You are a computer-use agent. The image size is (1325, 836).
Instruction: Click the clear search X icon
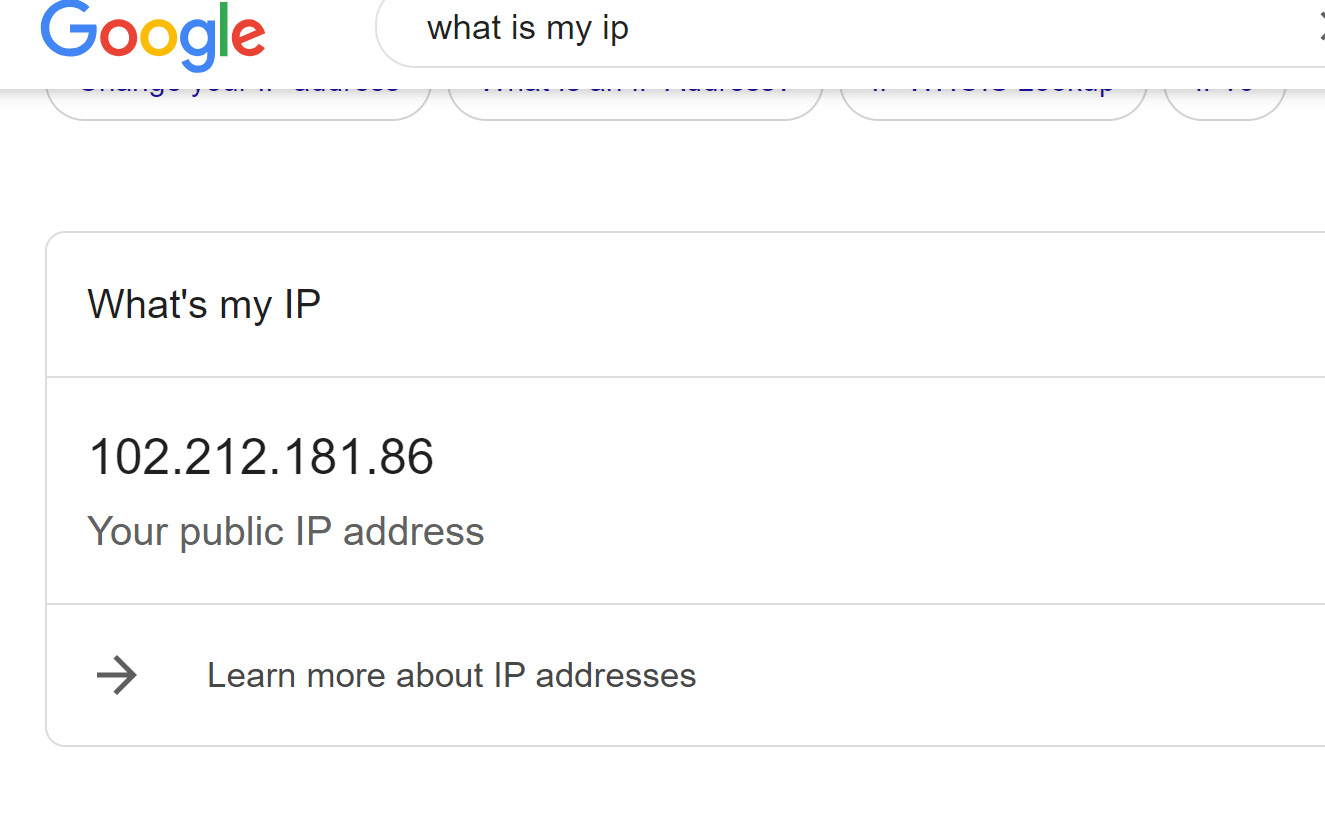[1320, 30]
